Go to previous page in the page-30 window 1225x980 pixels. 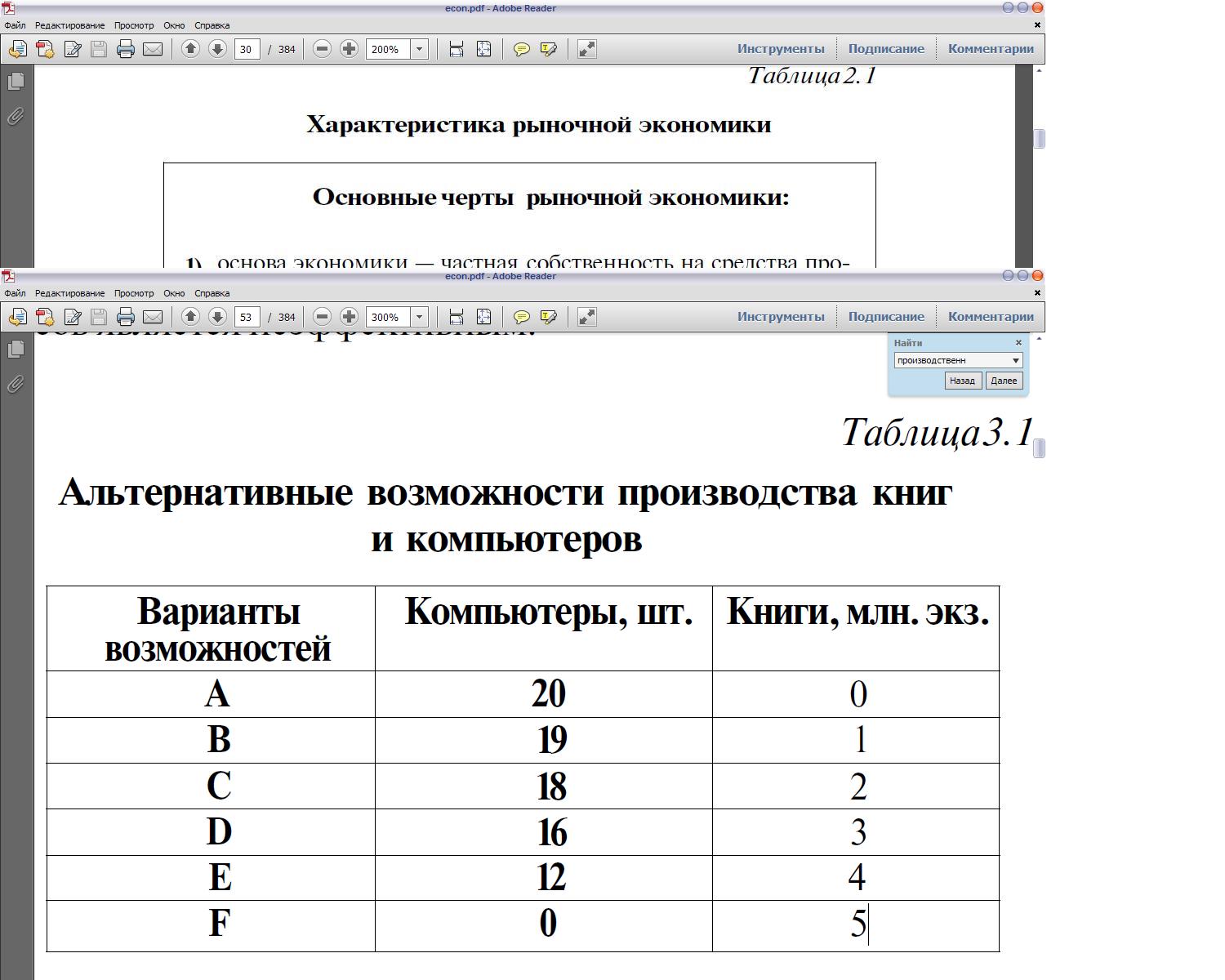coord(190,49)
